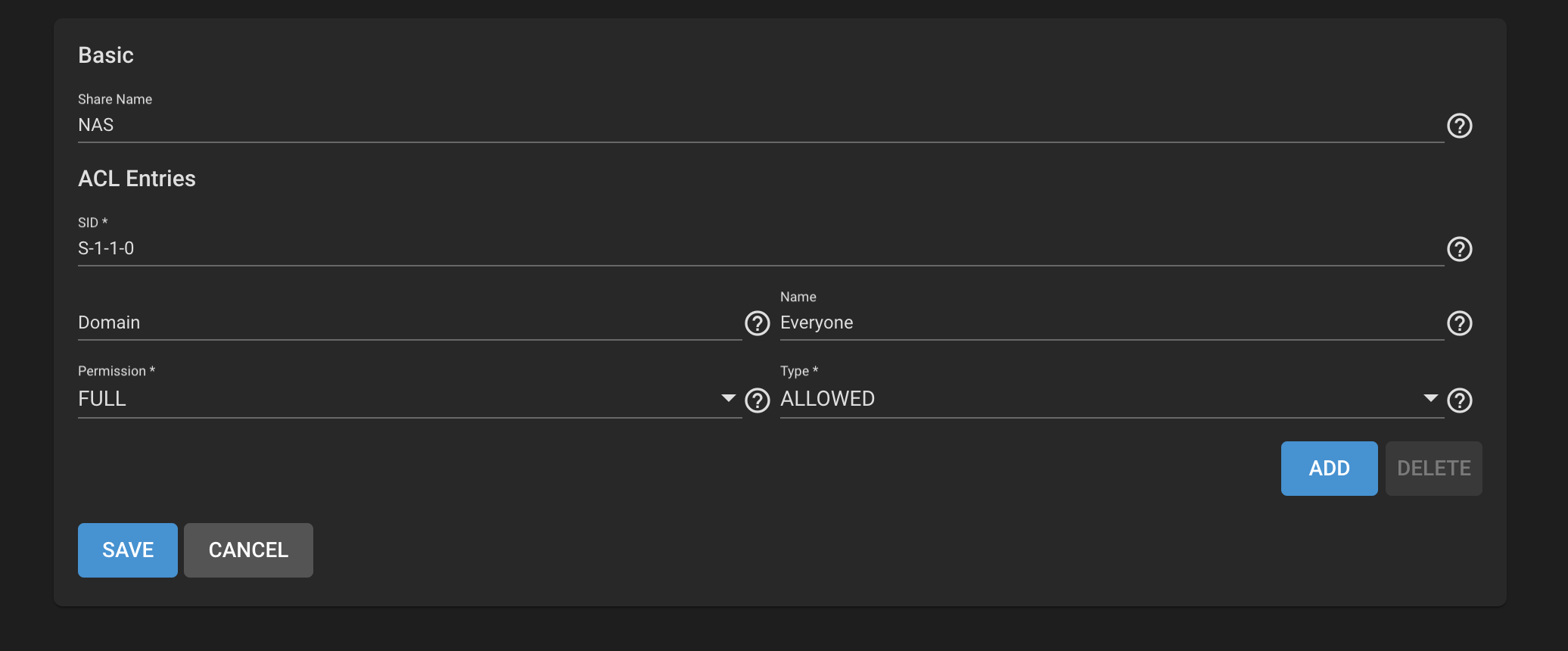Focus the Share Name field containing NAS
This screenshot has height=651, width=1568.
click(761, 125)
